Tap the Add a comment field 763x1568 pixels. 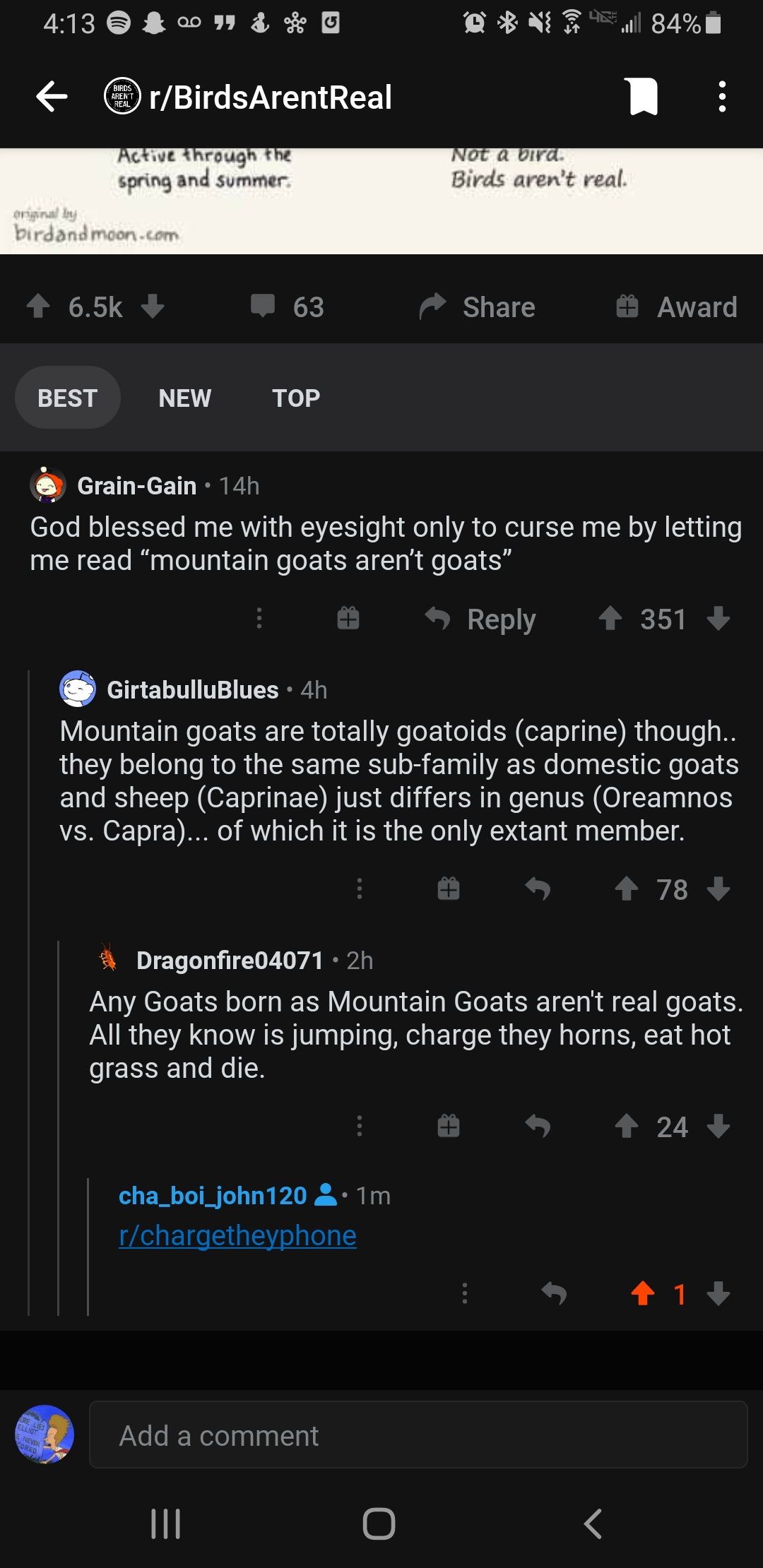tap(420, 1435)
